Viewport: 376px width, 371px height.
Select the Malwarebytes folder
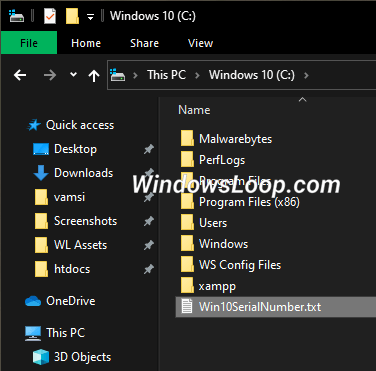[x=236, y=139]
